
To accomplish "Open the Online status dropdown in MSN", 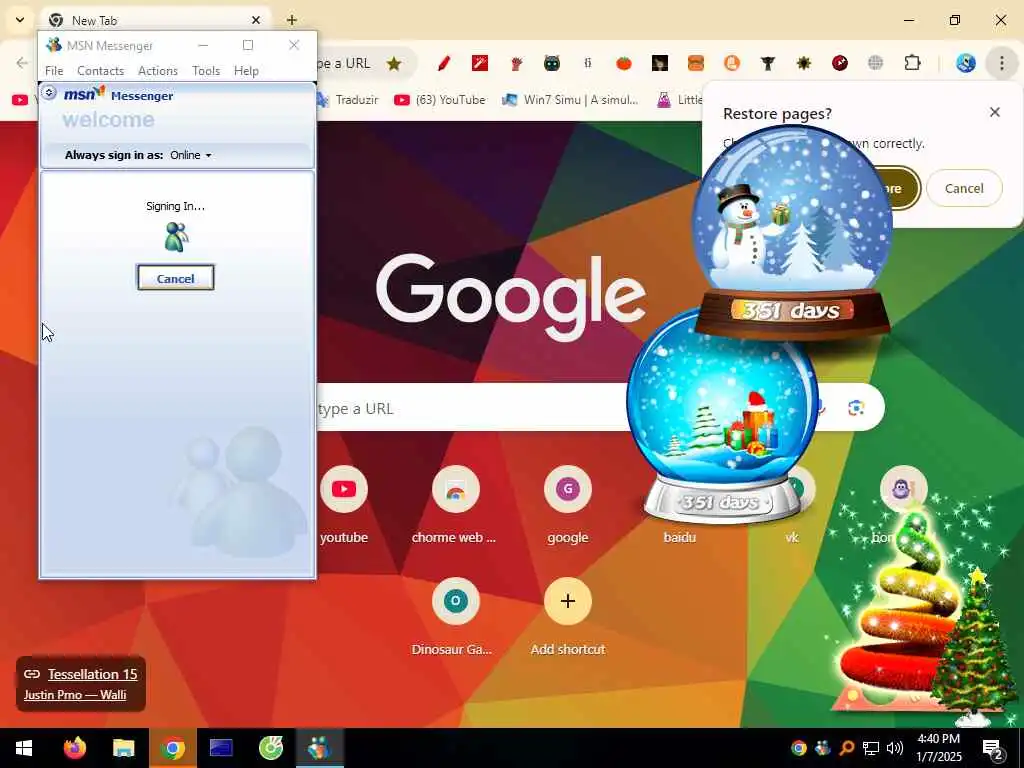I will tap(191, 155).
